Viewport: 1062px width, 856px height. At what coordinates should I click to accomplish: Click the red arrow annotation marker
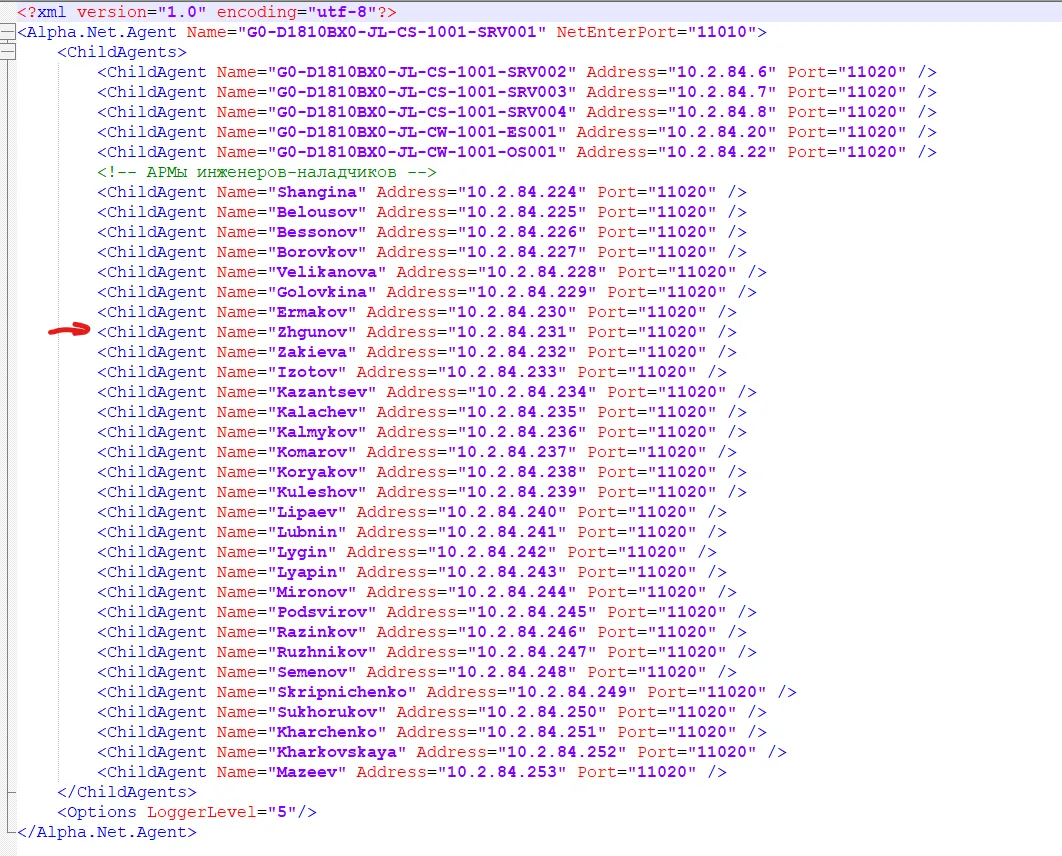point(69,330)
